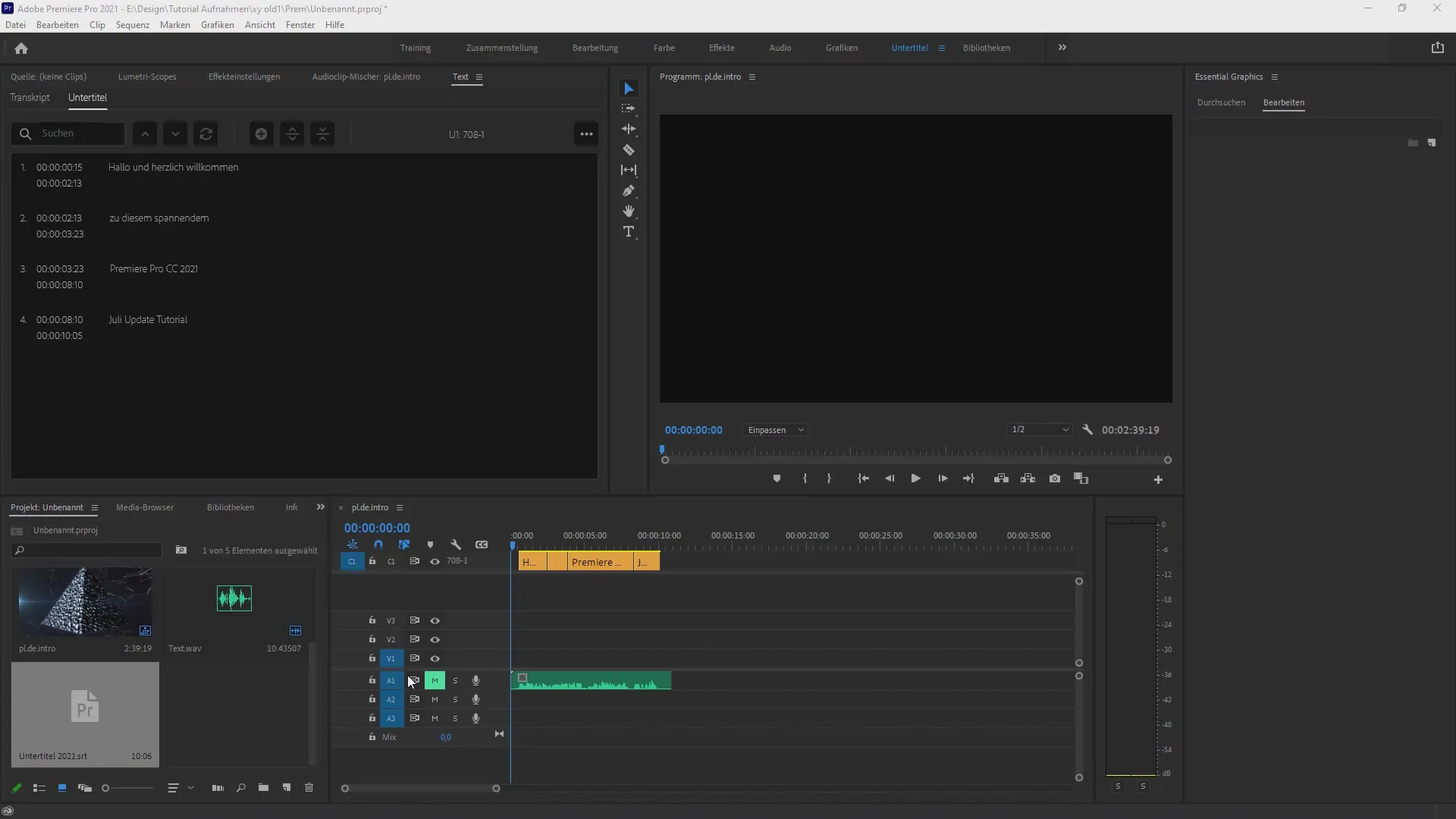Go to the previous search result
The image size is (1456, 819).
click(145, 133)
